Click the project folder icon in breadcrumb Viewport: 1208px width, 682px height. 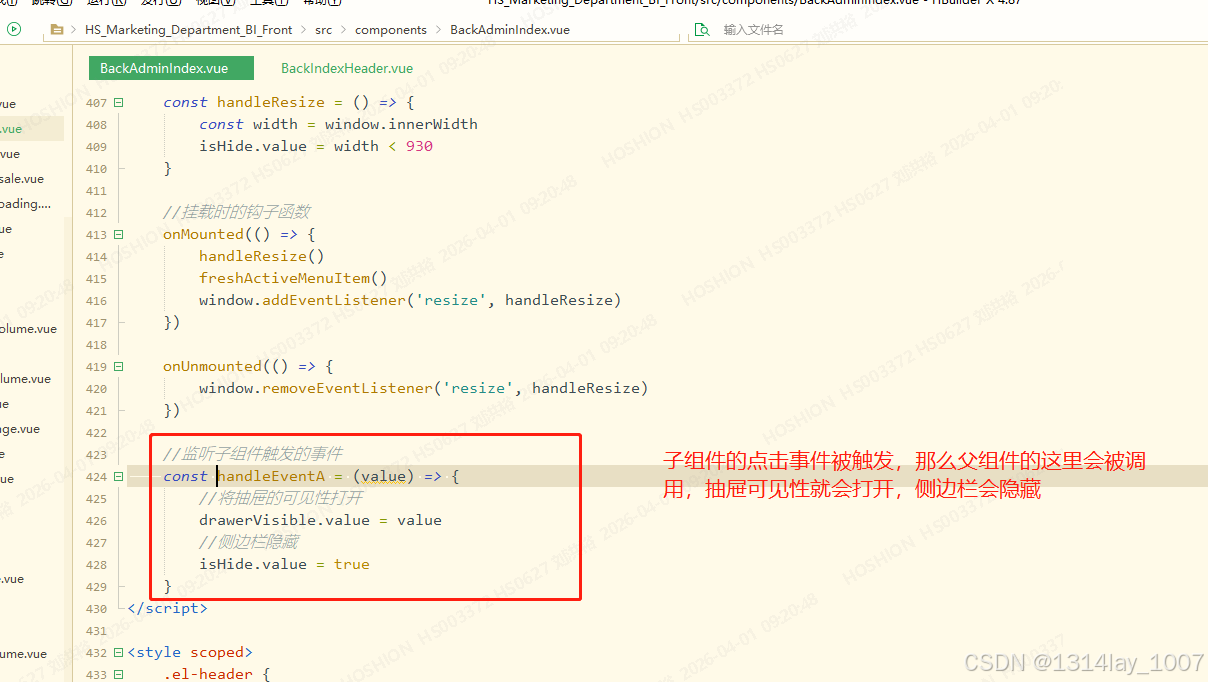(57, 30)
